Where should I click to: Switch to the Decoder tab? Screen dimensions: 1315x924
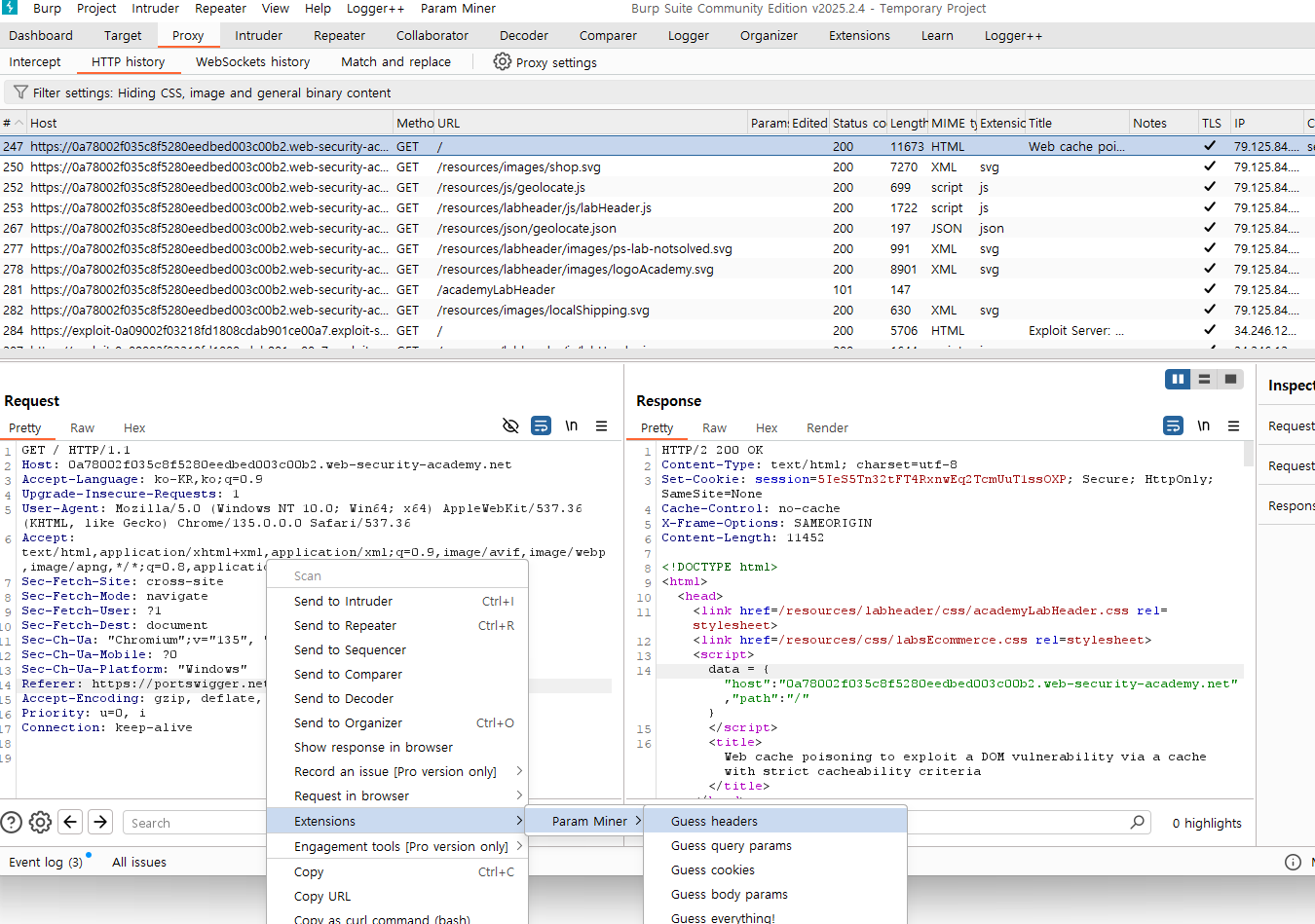524,35
